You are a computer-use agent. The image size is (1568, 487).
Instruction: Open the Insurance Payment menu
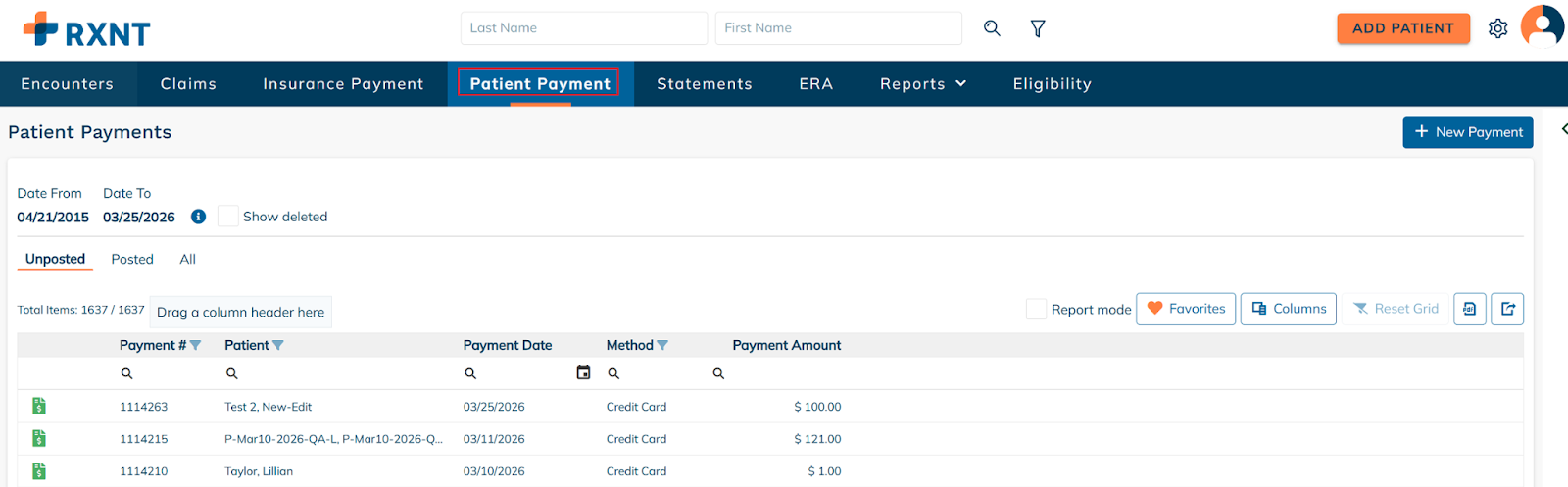click(x=343, y=84)
